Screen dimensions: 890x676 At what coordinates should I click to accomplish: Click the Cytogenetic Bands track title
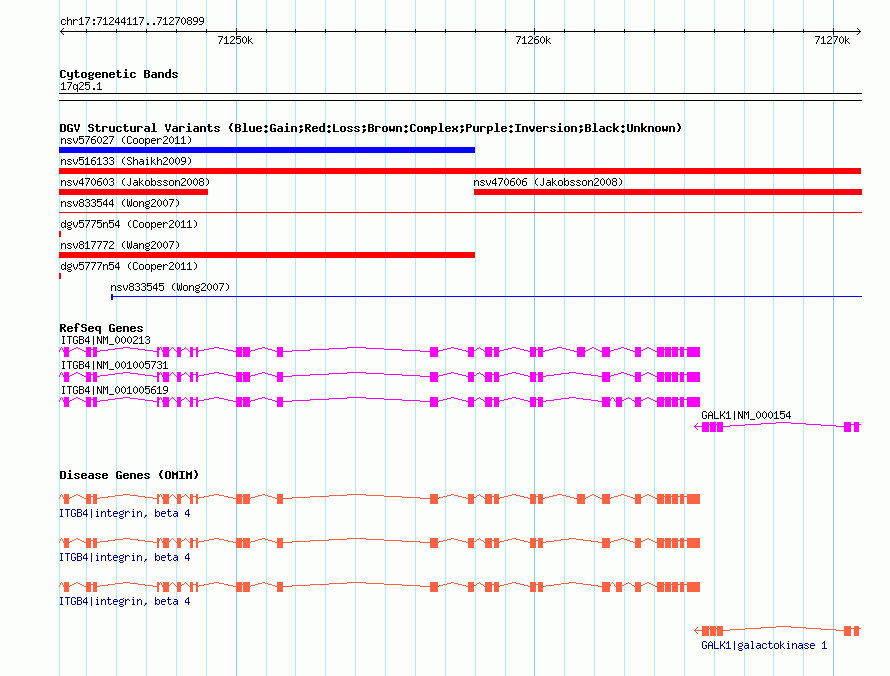coord(119,74)
